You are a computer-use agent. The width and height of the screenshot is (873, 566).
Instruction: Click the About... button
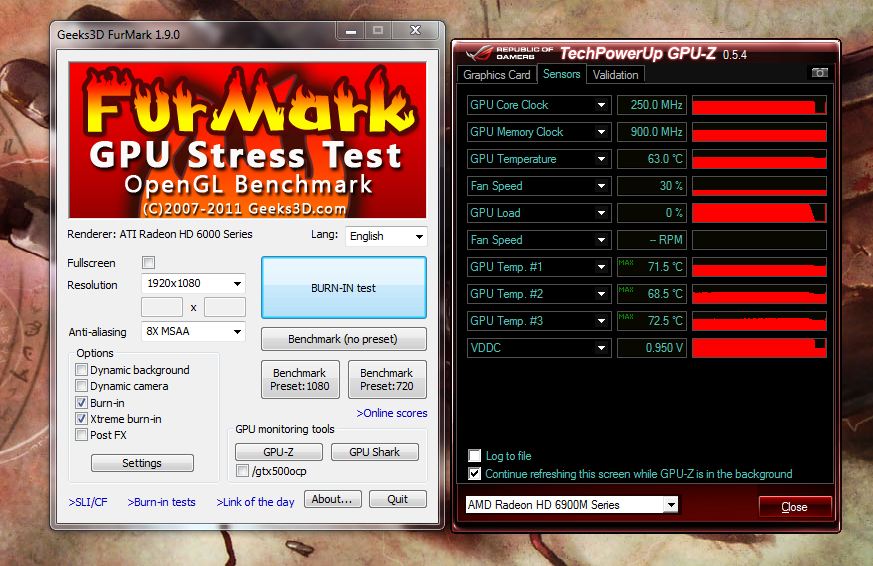[332, 499]
